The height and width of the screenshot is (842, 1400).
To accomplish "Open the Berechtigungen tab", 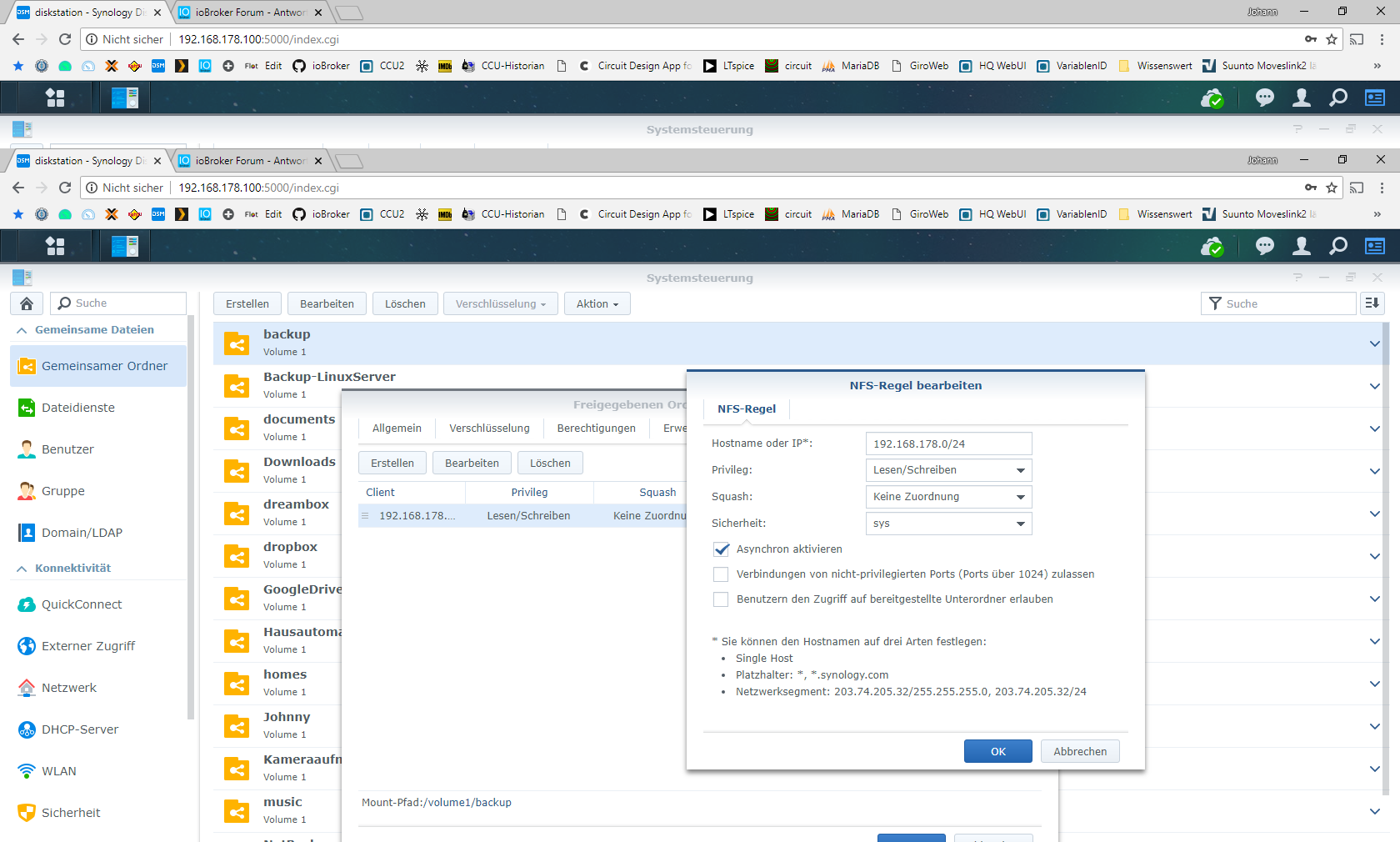I will click(x=596, y=429).
